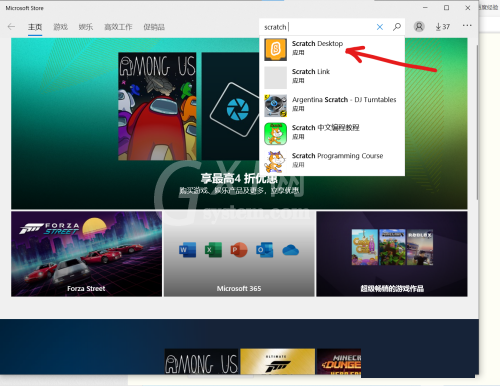This screenshot has height=386, width=500.
Task: Open the 高效工作 tab
Action: point(118,27)
